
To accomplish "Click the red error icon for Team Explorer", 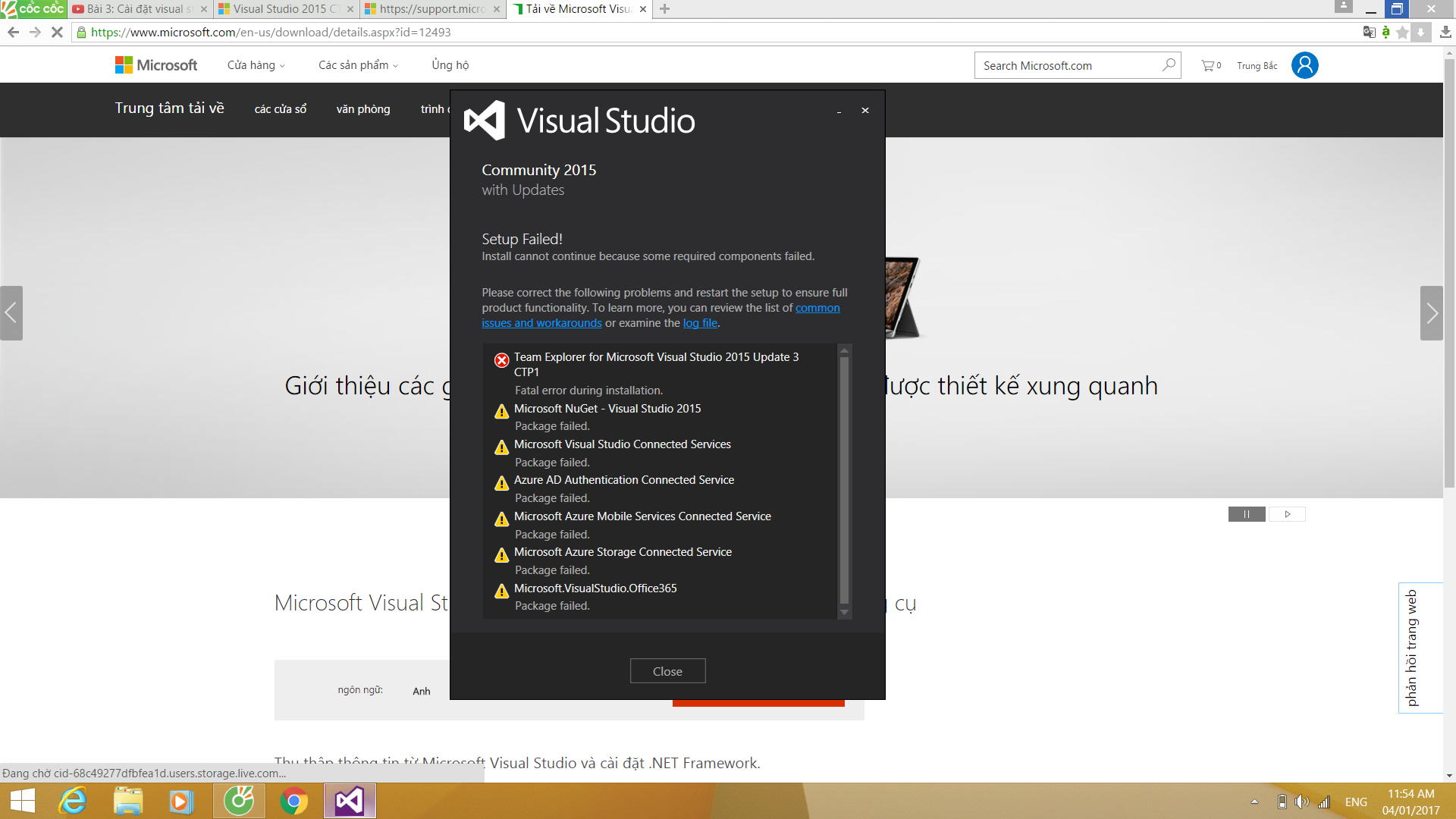I will coord(501,360).
